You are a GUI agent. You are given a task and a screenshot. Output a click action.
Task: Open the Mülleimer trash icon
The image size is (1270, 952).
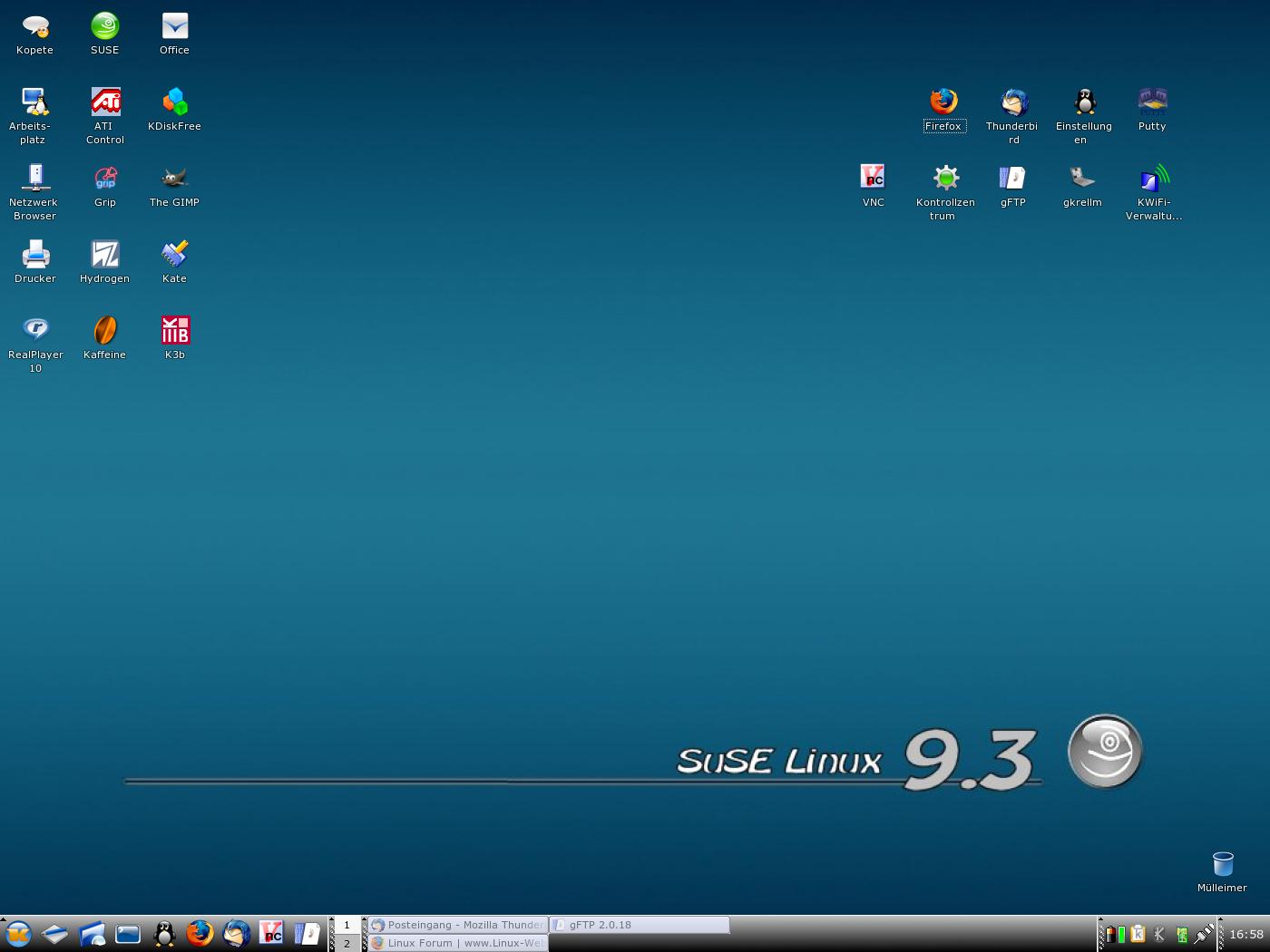tap(1222, 872)
